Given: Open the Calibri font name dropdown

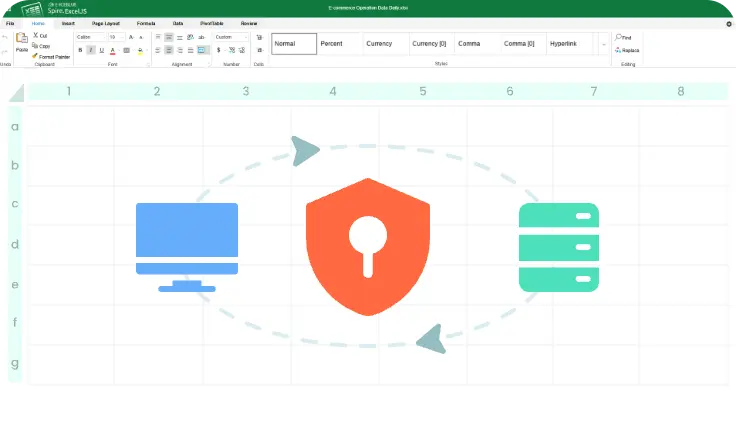Looking at the screenshot, I should click(90, 37).
